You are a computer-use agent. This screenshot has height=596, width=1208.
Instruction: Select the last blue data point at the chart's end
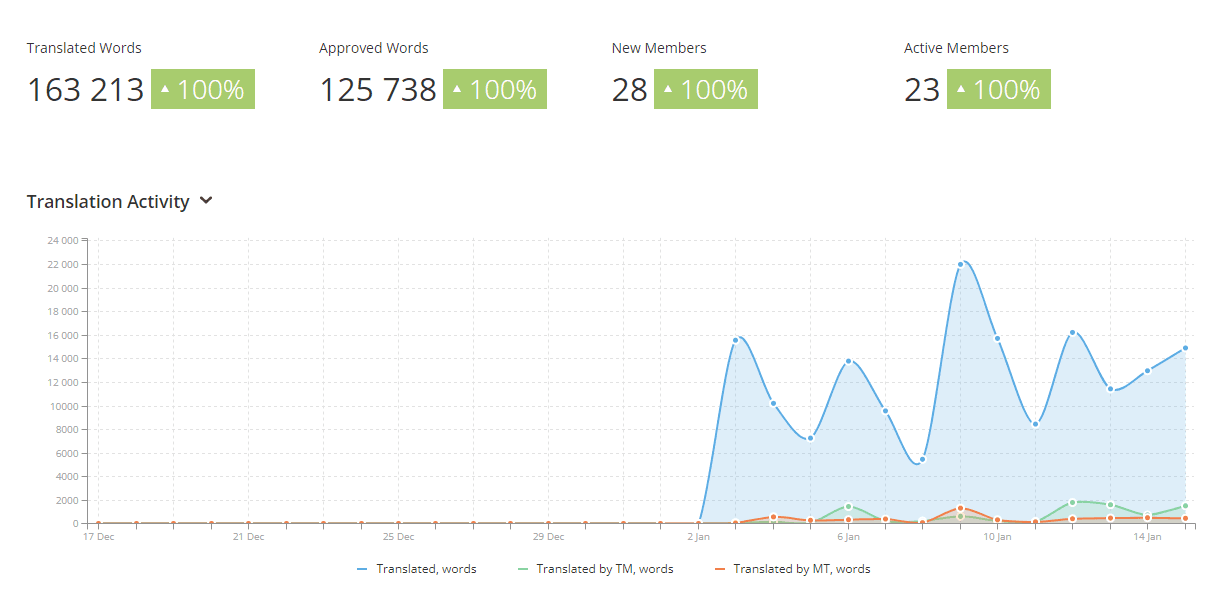tap(1185, 348)
